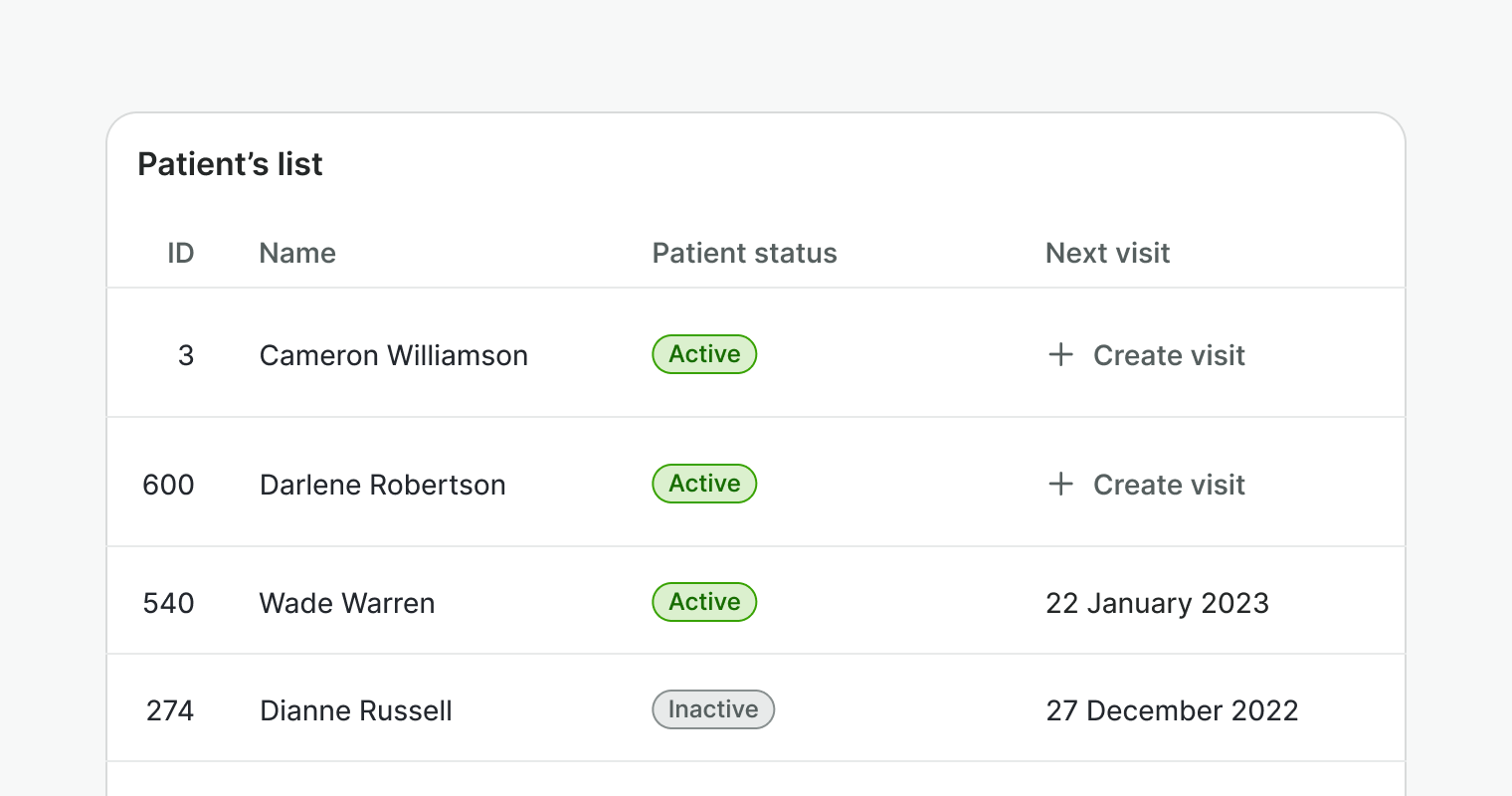The height and width of the screenshot is (796, 1512).
Task: Click Active badge for Cameron Williamson
Action: (x=704, y=354)
